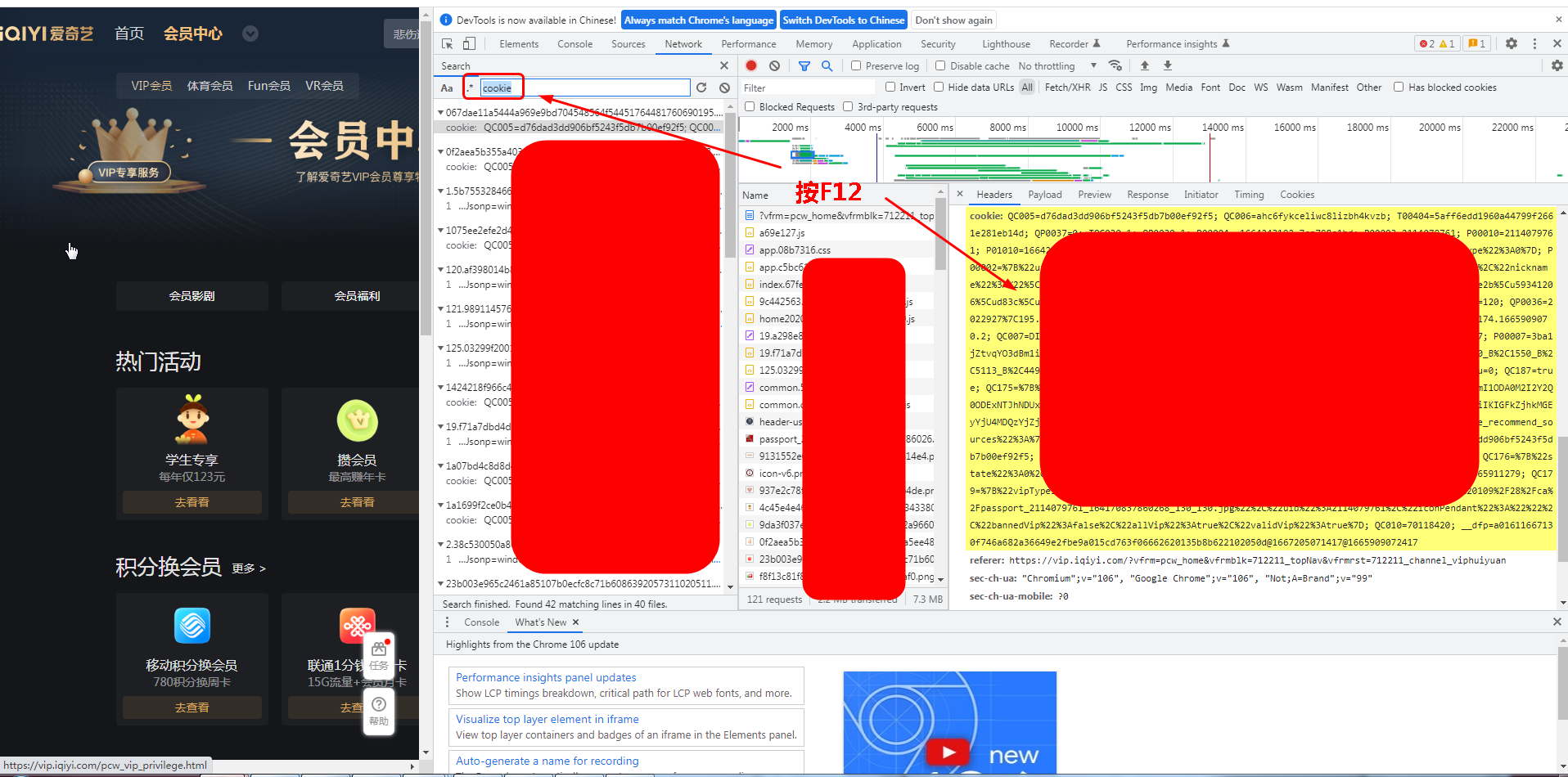The width and height of the screenshot is (1568, 777).
Task: Open the issues counter badge
Action: pyautogui.click(x=1476, y=44)
